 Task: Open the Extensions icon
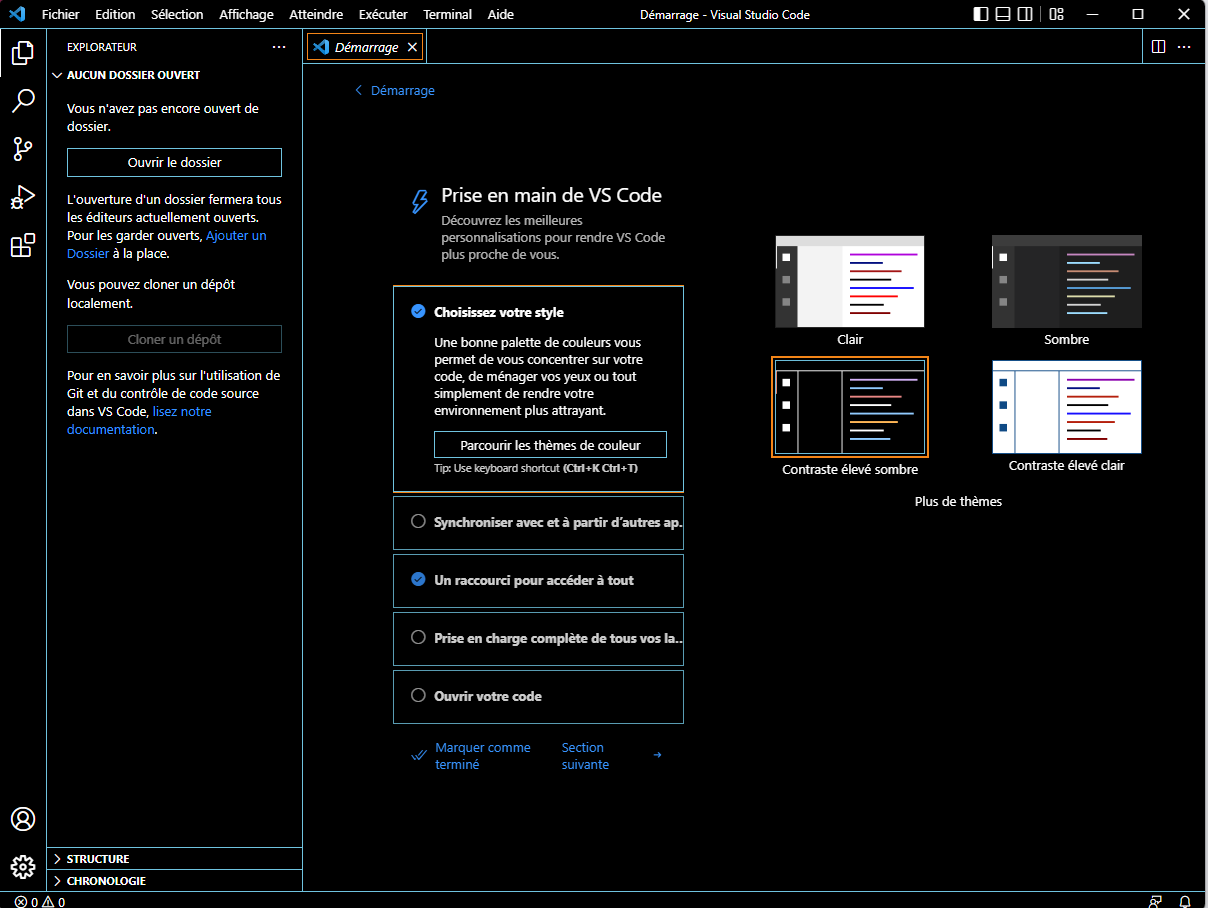[x=22, y=245]
